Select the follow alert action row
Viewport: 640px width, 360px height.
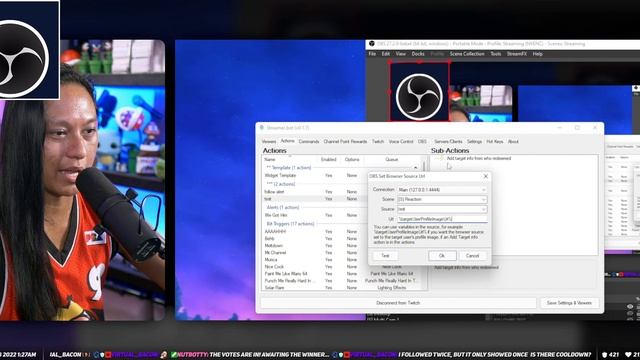click(x=341, y=191)
